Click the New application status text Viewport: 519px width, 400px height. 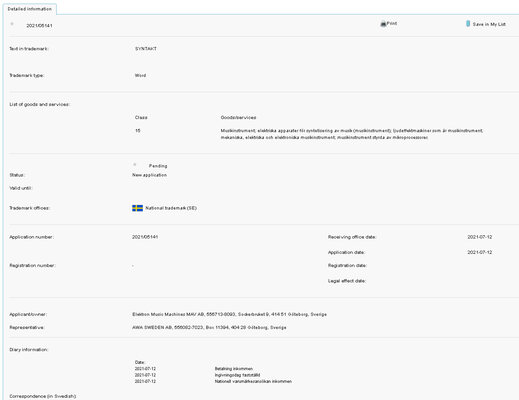tap(149, 175)
